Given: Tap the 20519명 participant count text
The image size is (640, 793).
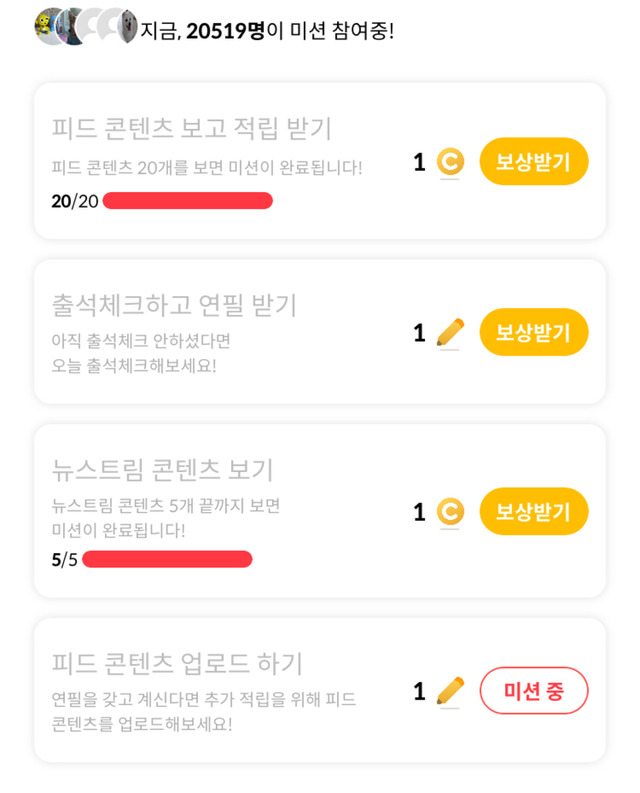Looking at the screenshot, I should [x=226, y=30].
